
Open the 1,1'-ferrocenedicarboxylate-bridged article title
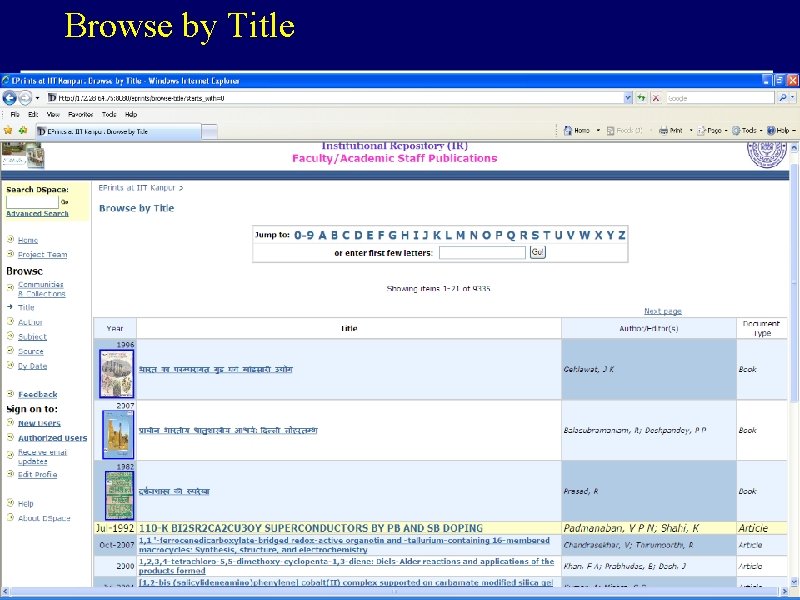(344, 545)
